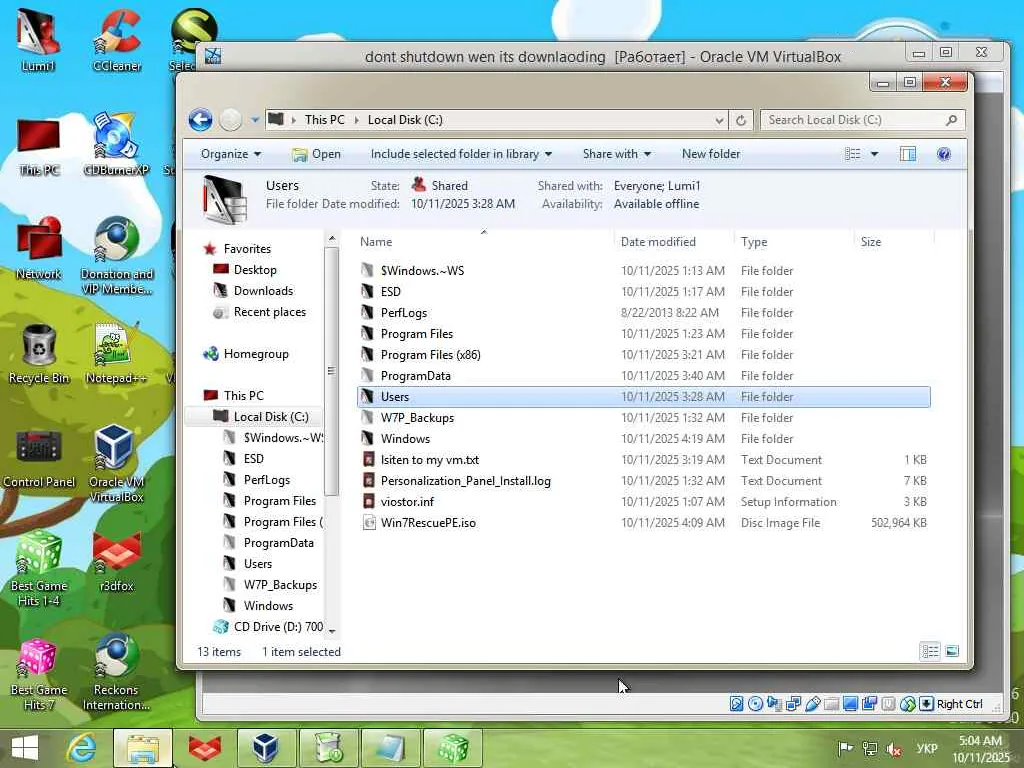The image size is (1024, 768).
Task: Click Local Disk (C:) breadcrumb segment
Action: (x=405, y=120)
